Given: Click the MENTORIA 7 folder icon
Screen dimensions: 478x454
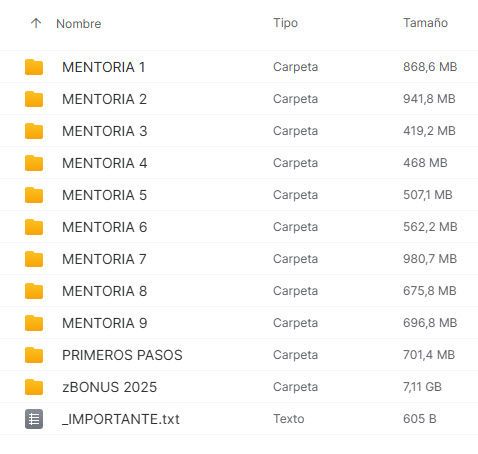Looking at the screenshot, I should point(34,259).
